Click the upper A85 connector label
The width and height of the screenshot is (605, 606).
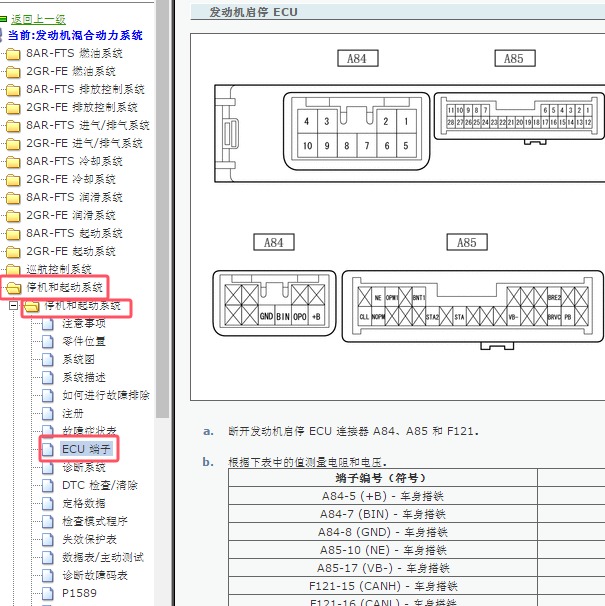coord(515,58)
